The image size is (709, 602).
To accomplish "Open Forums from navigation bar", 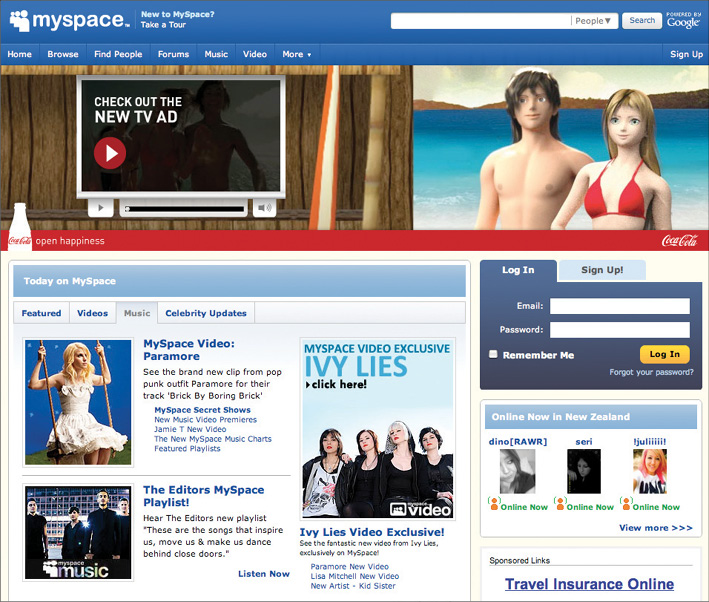I will (173, 54).
